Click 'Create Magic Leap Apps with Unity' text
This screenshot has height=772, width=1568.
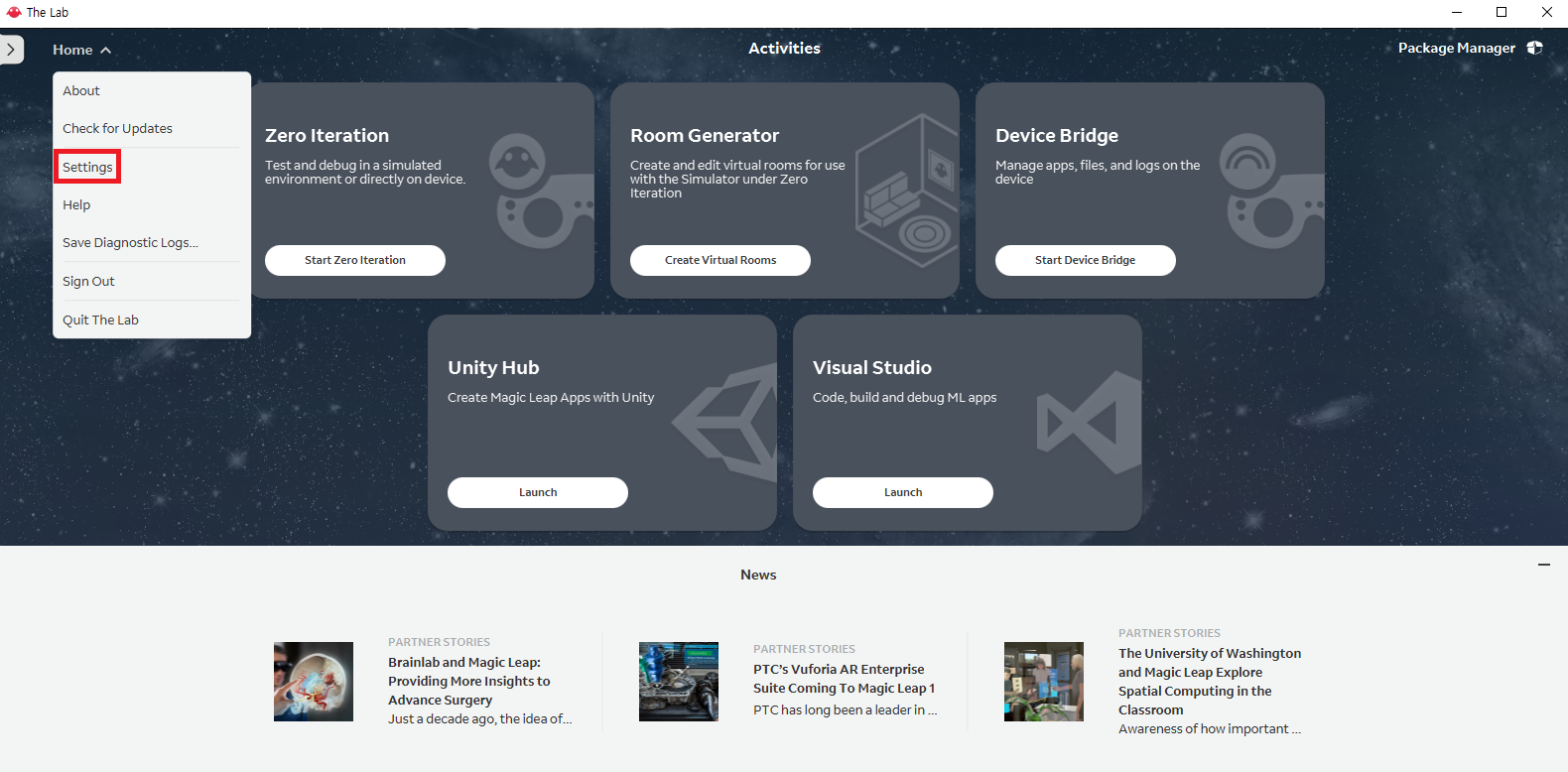point(551,397)
